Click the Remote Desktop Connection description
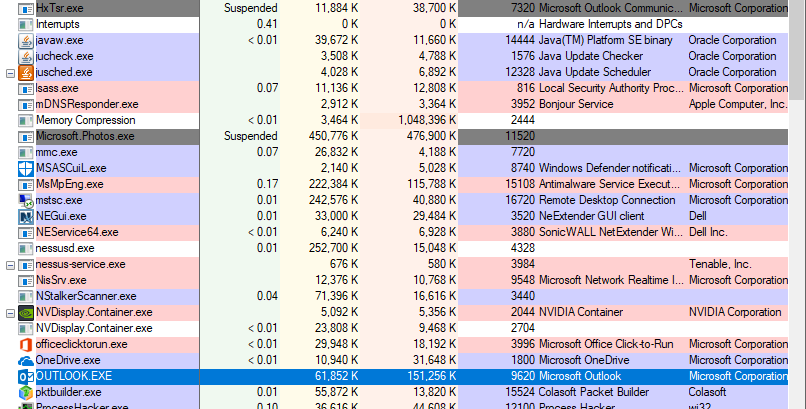806x409 pixels. tap(607, 200)
